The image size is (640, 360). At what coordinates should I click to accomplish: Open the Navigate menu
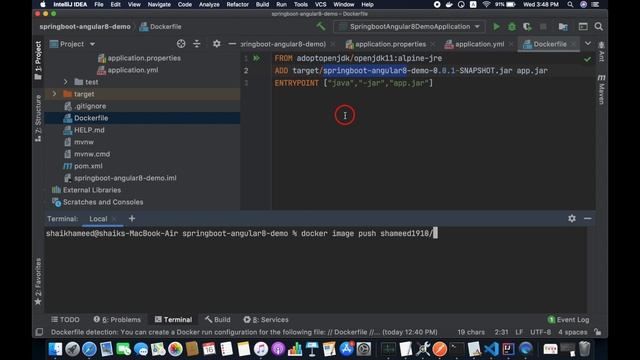(159, 4)
